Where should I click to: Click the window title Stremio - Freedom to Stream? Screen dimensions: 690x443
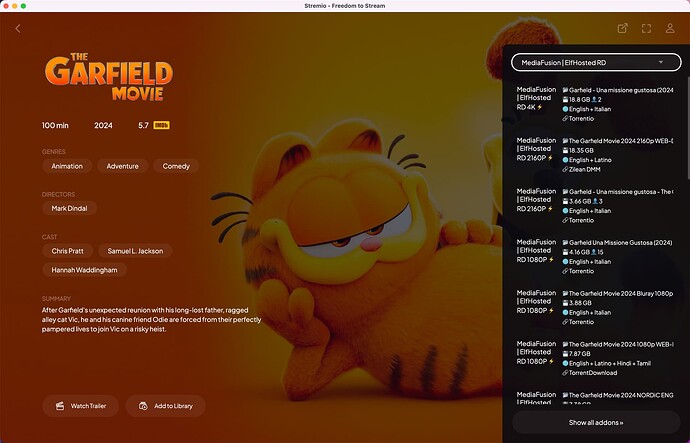pos(345,6)
